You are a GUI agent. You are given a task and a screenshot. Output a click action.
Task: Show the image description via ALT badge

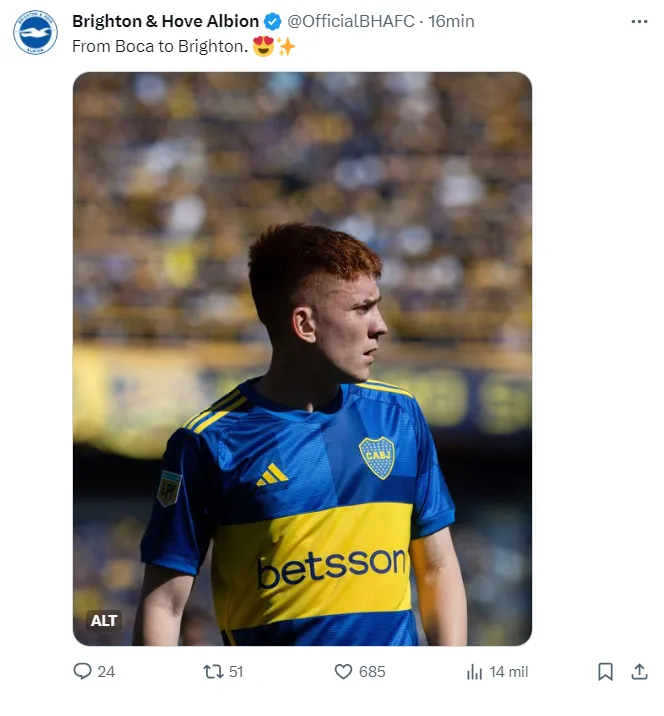[x=104, y=621]
